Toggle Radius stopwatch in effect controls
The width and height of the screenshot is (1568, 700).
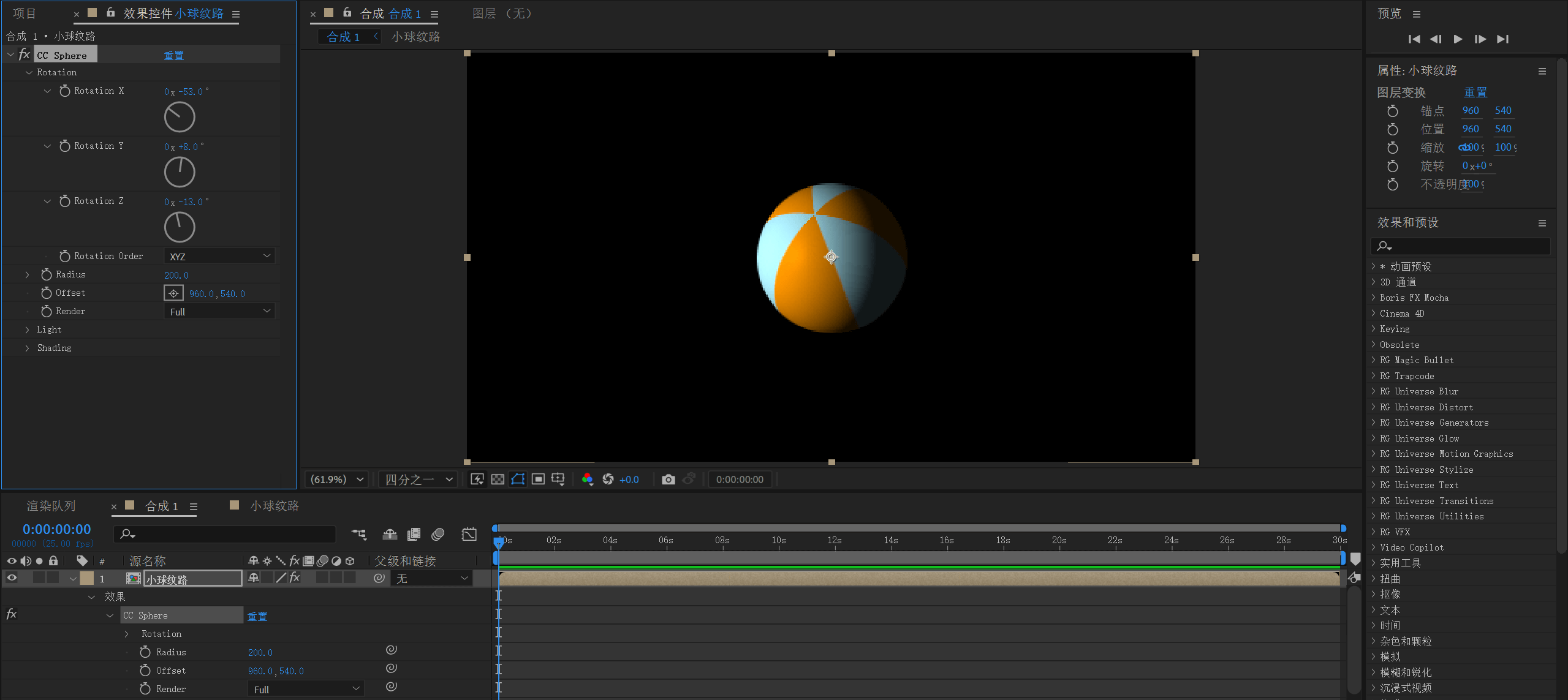click(46, 274)
